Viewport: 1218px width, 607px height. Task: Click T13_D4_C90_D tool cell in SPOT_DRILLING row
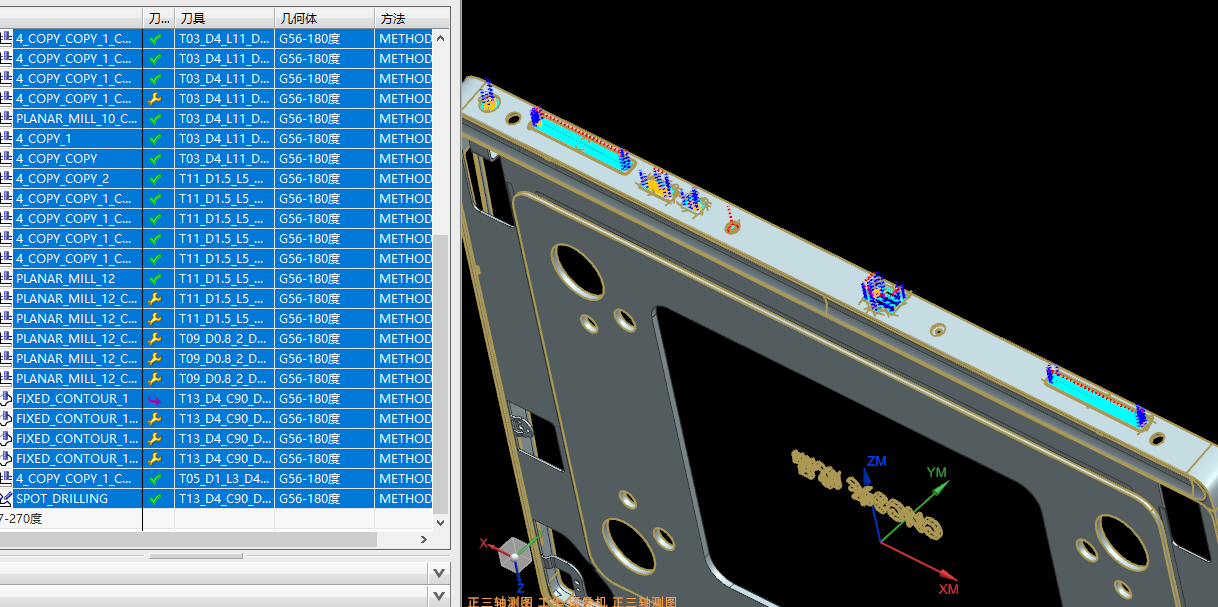click(224, 498)
